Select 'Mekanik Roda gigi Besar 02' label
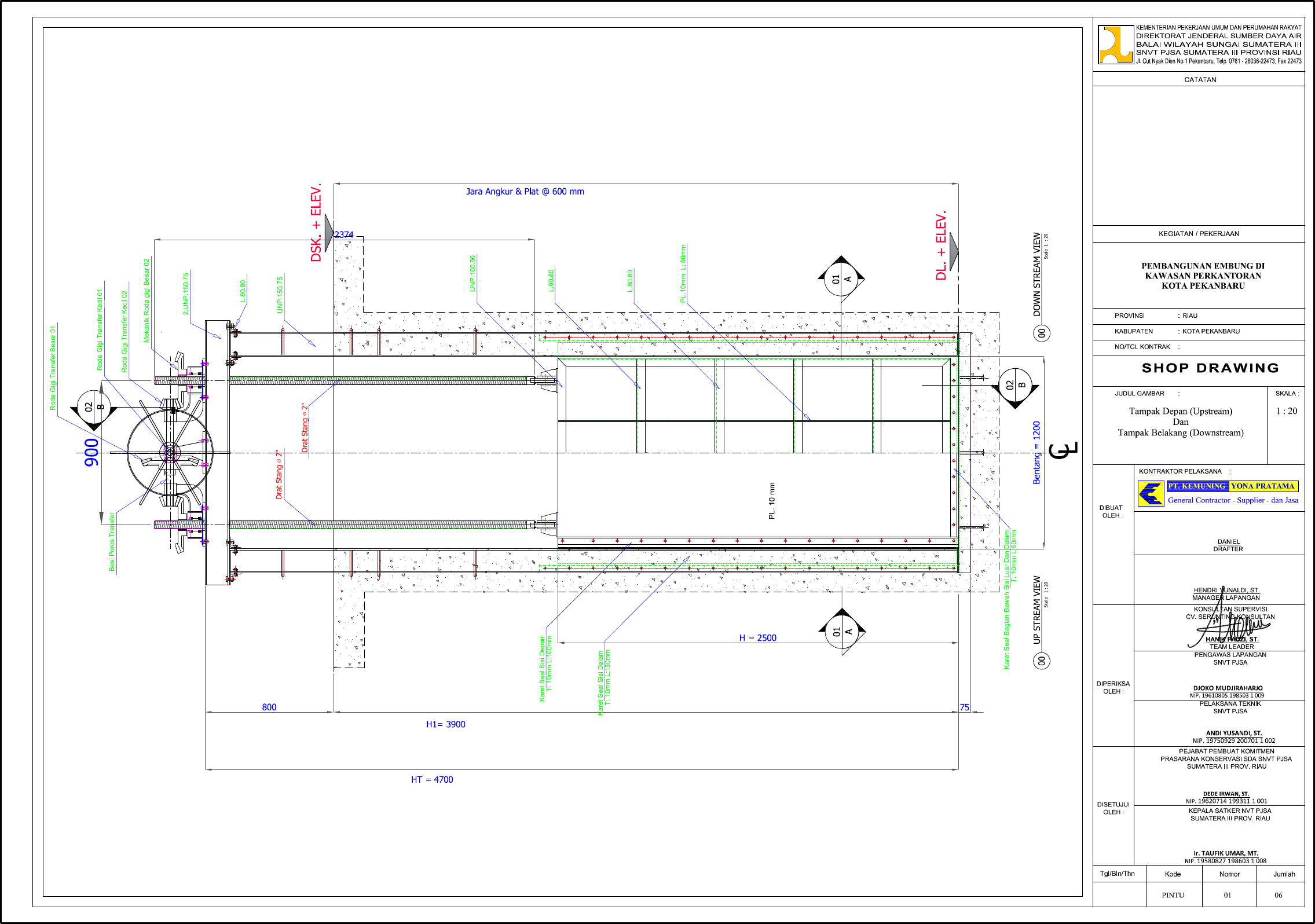 [146, 301]
